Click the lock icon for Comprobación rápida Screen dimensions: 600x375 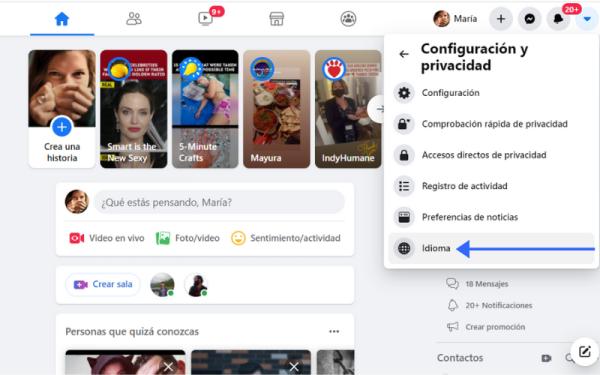coord(404,124)
